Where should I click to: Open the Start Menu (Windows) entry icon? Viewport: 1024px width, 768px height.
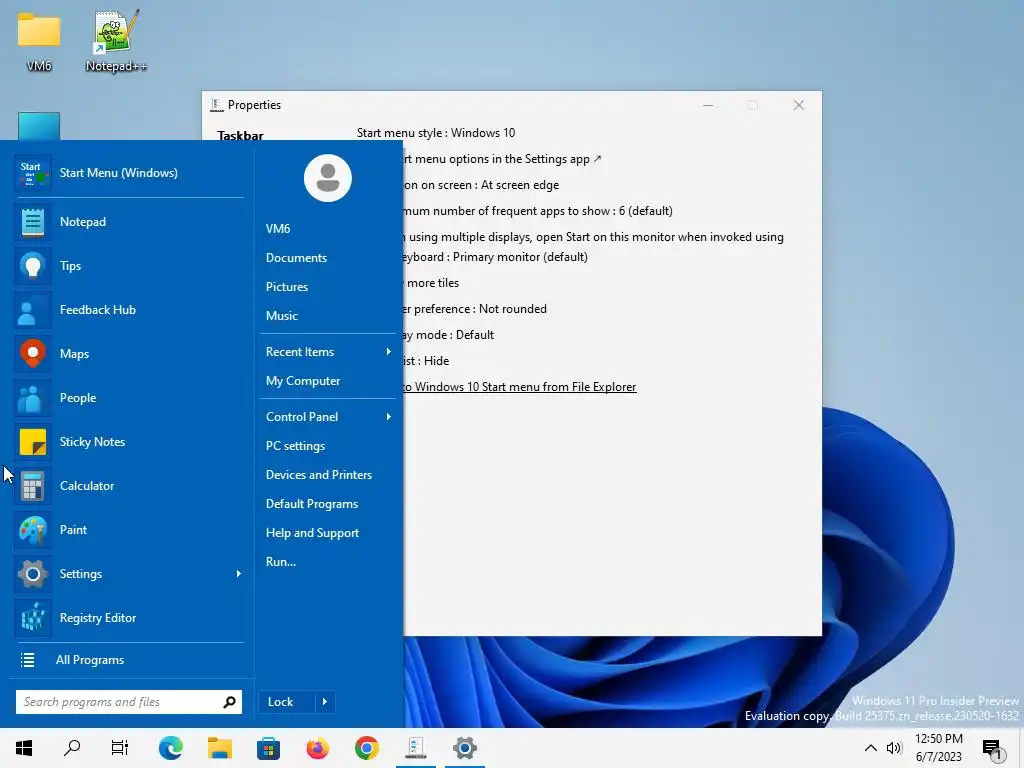pyautogui.click(x=33, y=173)
